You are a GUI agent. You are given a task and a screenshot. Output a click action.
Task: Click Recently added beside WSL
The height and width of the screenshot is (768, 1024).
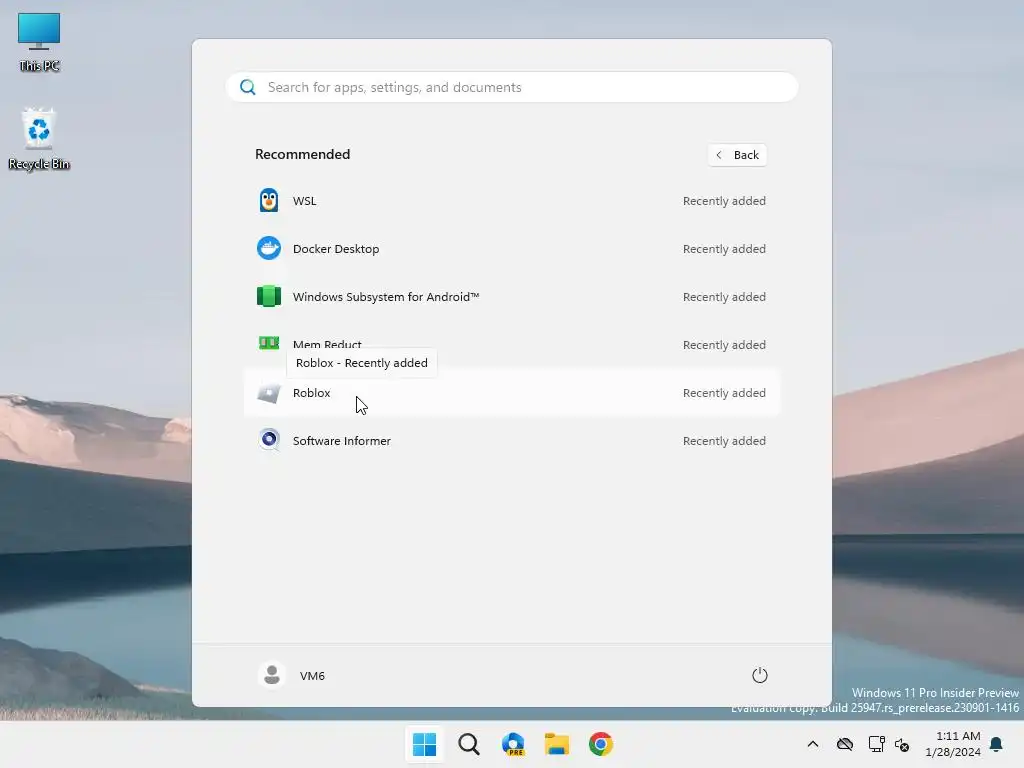coord(724,200)
